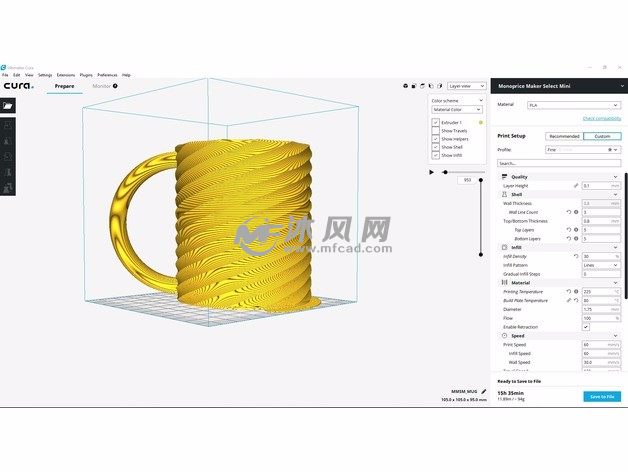Viewport: 628px width, 472px height.
Task: Open the Help menu
Action: coord(126,75)
